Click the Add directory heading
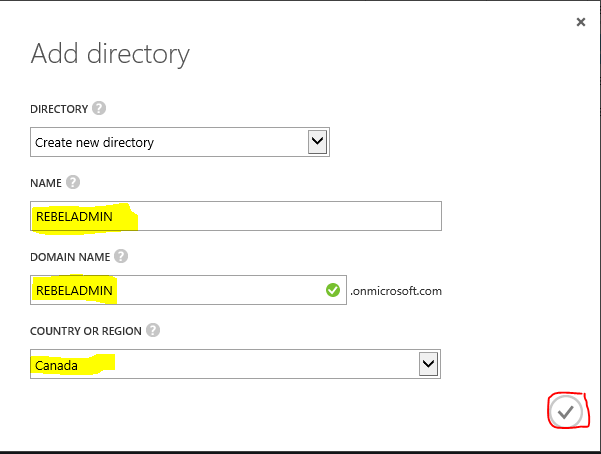Image resolution: width=601 pixels, height=454 pixels. pyautogui.click(x=110, y=54)
